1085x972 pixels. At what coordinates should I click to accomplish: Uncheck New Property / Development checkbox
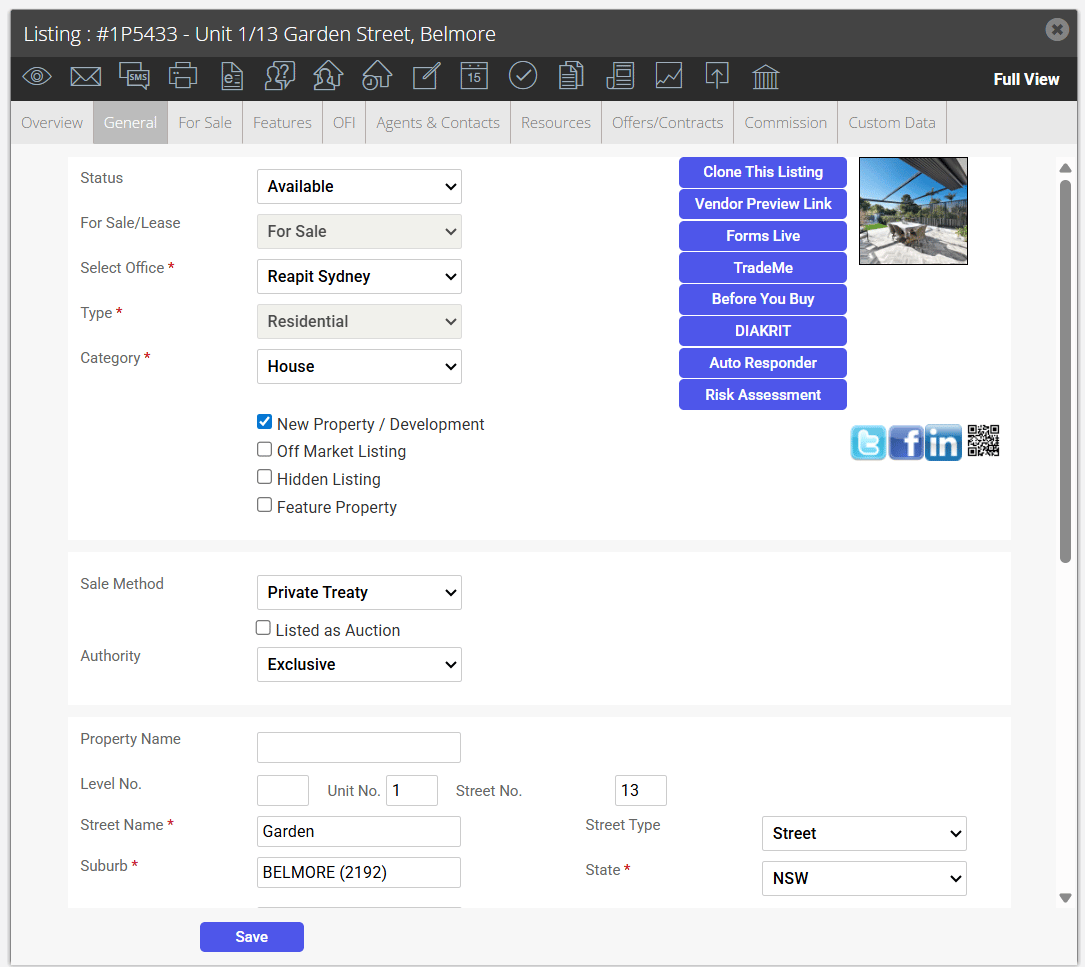(x=264, y=422)
